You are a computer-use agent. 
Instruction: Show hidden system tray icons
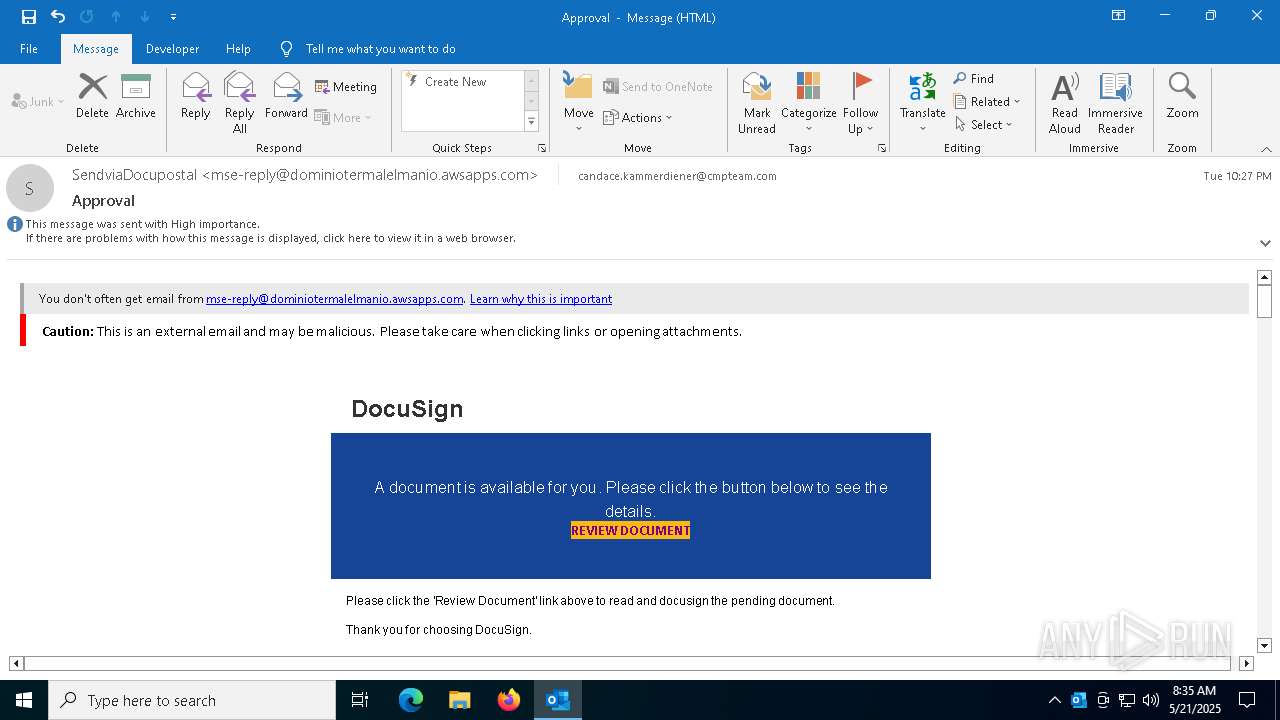pyautogui.click(x=1054, y=700)
